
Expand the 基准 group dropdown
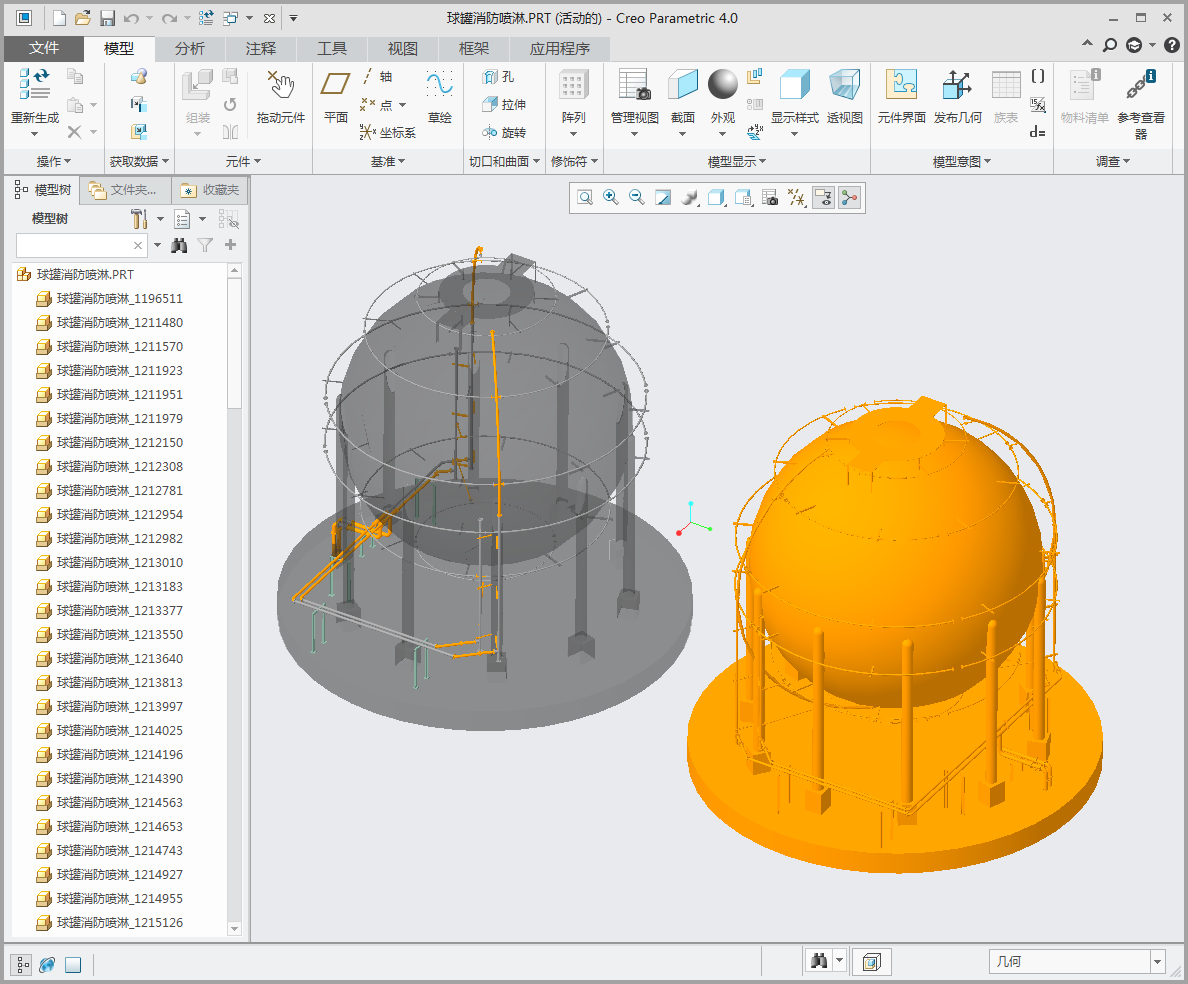tap(388, 161)
